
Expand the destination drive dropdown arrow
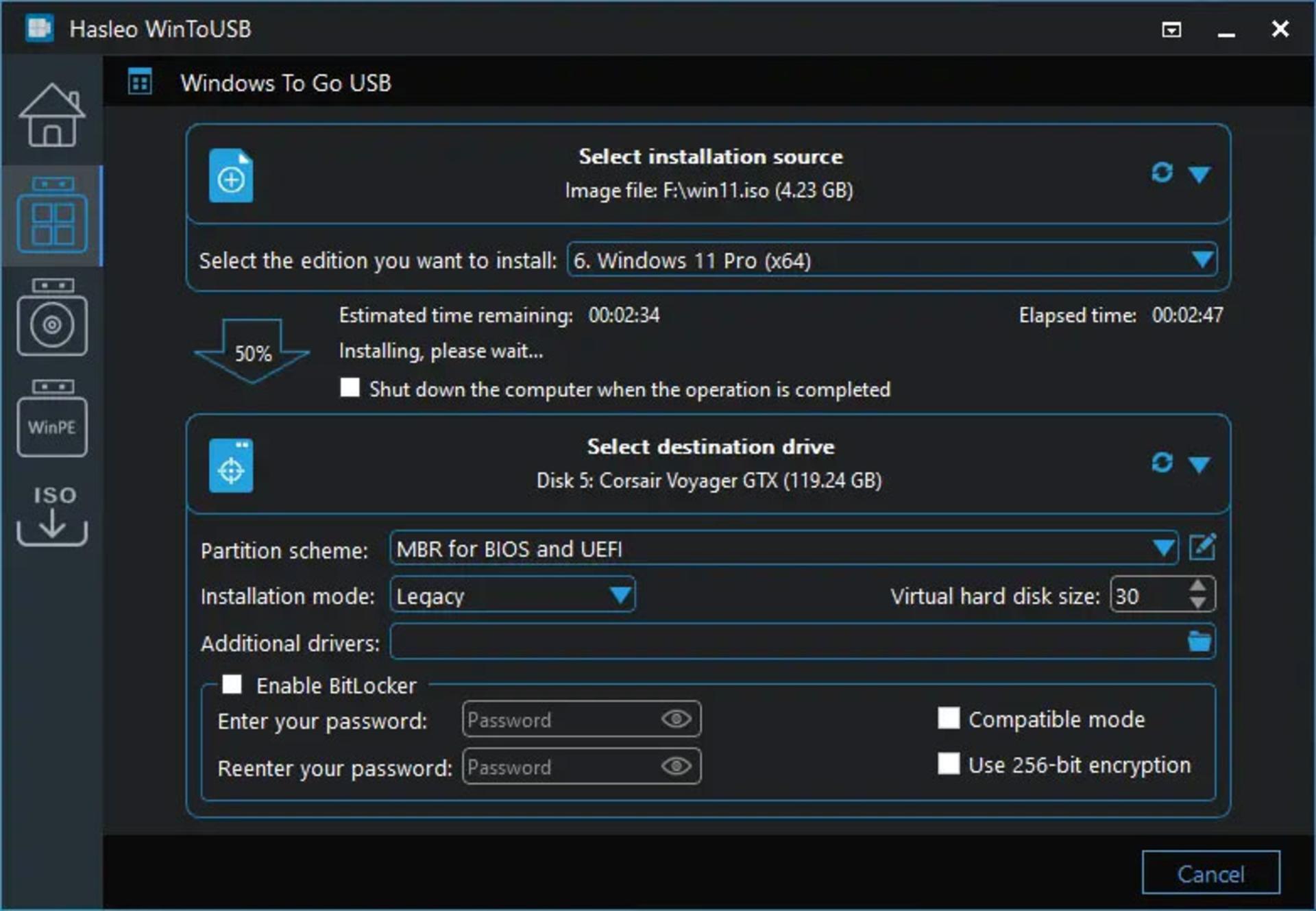[x=1199, y=465]
